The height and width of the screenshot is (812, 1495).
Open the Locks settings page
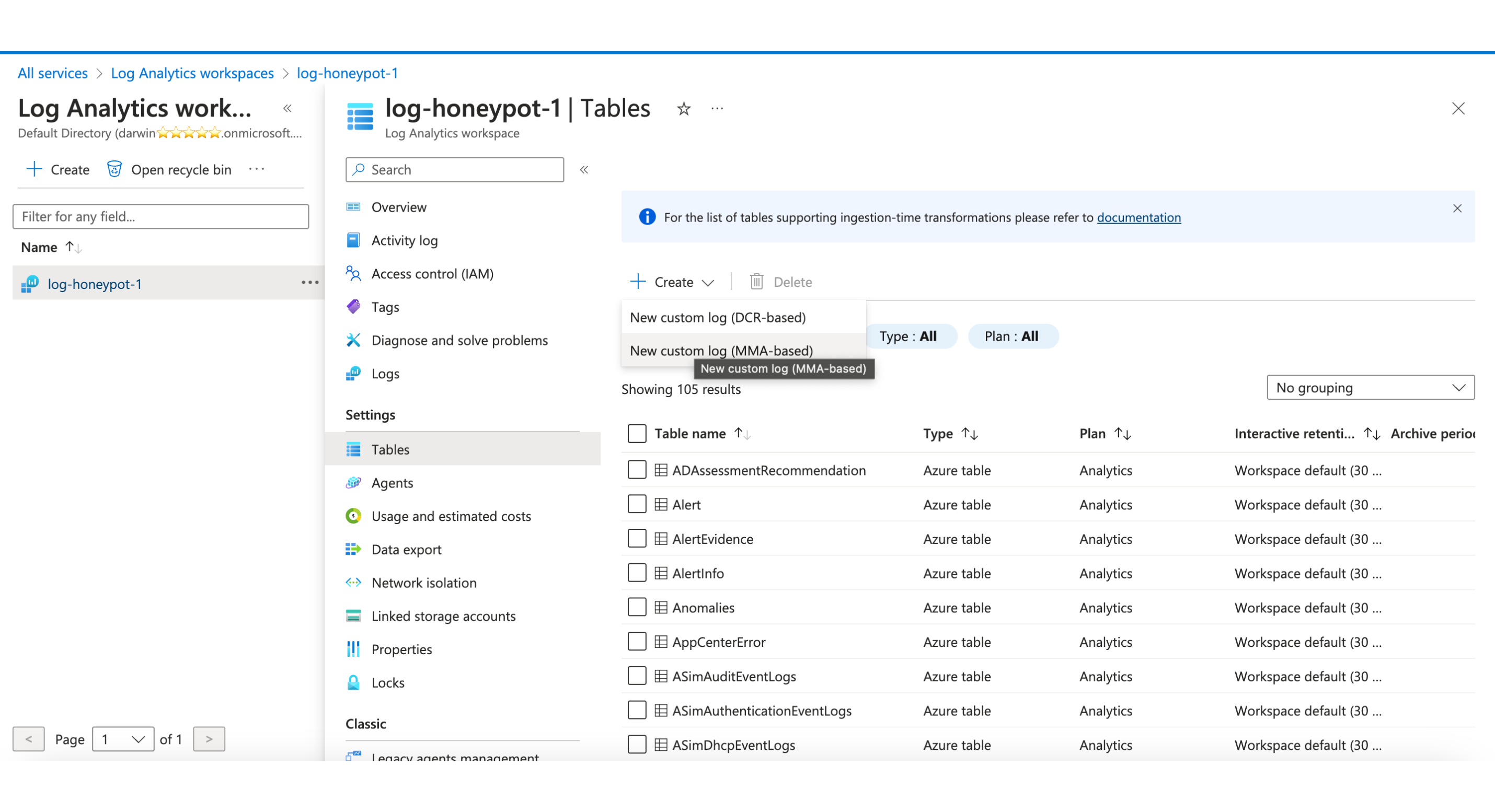(388, 682)
